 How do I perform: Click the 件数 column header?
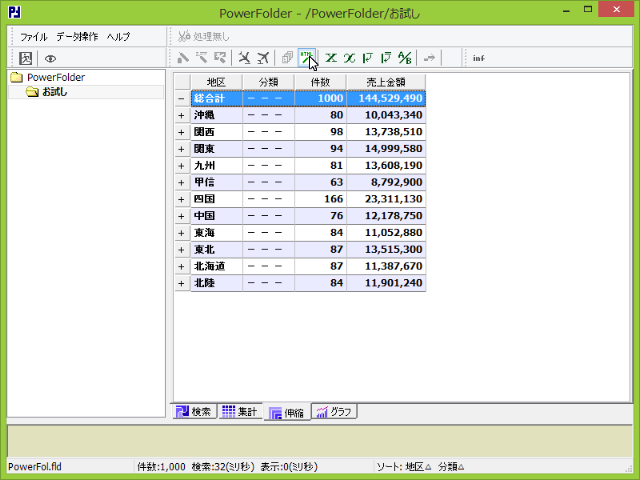click(320, 82)
